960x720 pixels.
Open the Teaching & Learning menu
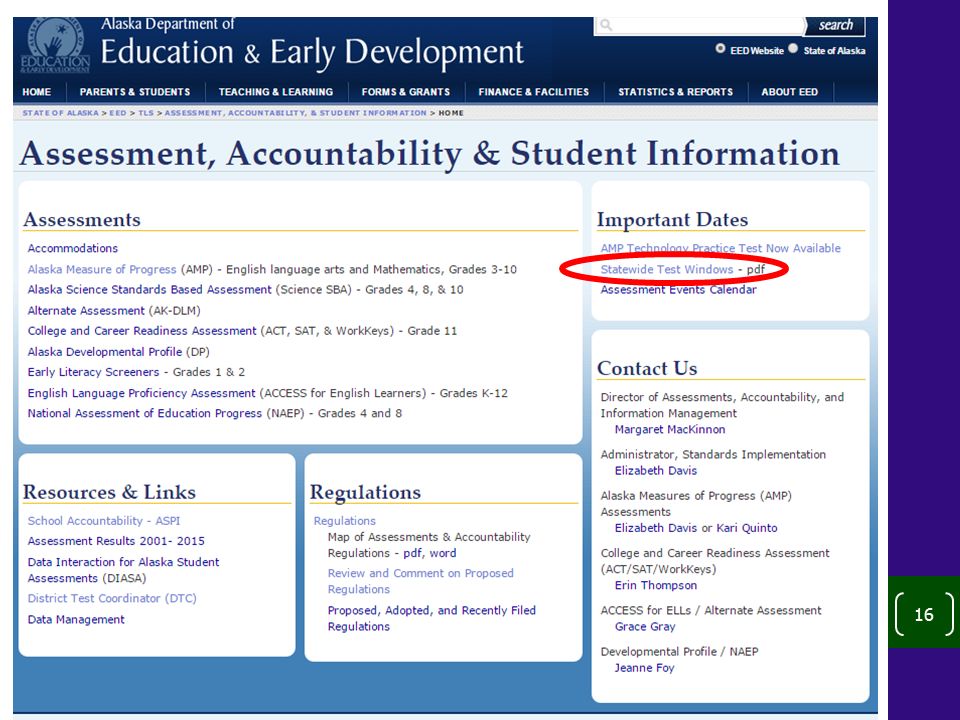point(276,92)
